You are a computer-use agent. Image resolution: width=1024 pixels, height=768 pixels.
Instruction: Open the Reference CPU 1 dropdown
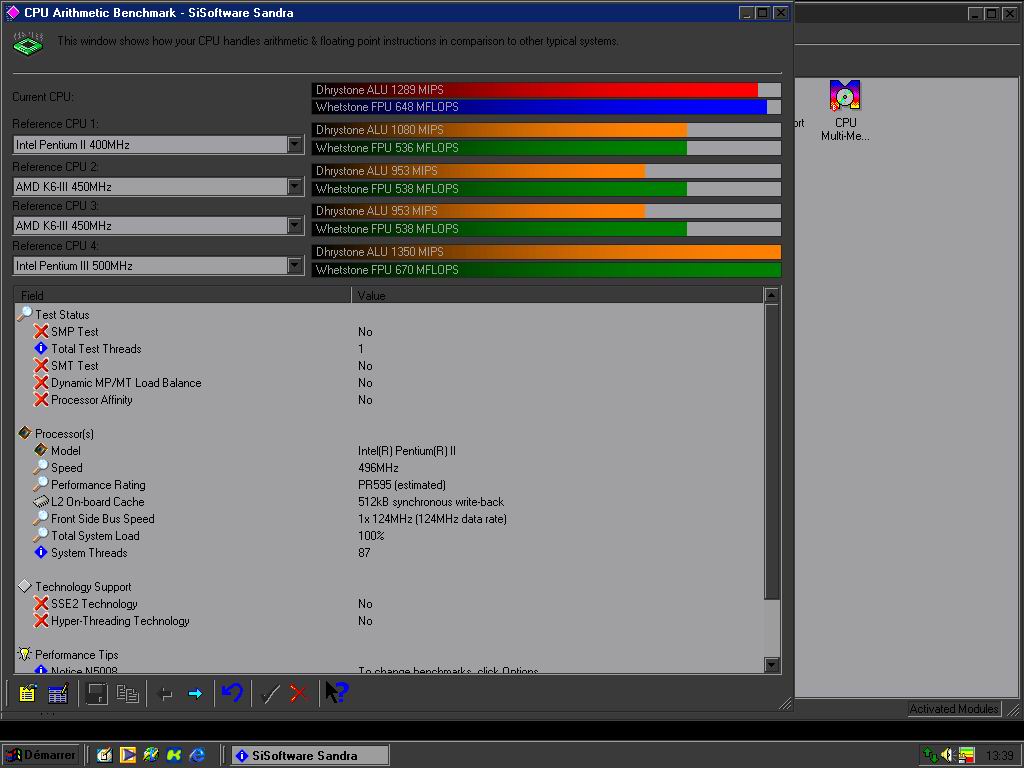click(295, 145)
